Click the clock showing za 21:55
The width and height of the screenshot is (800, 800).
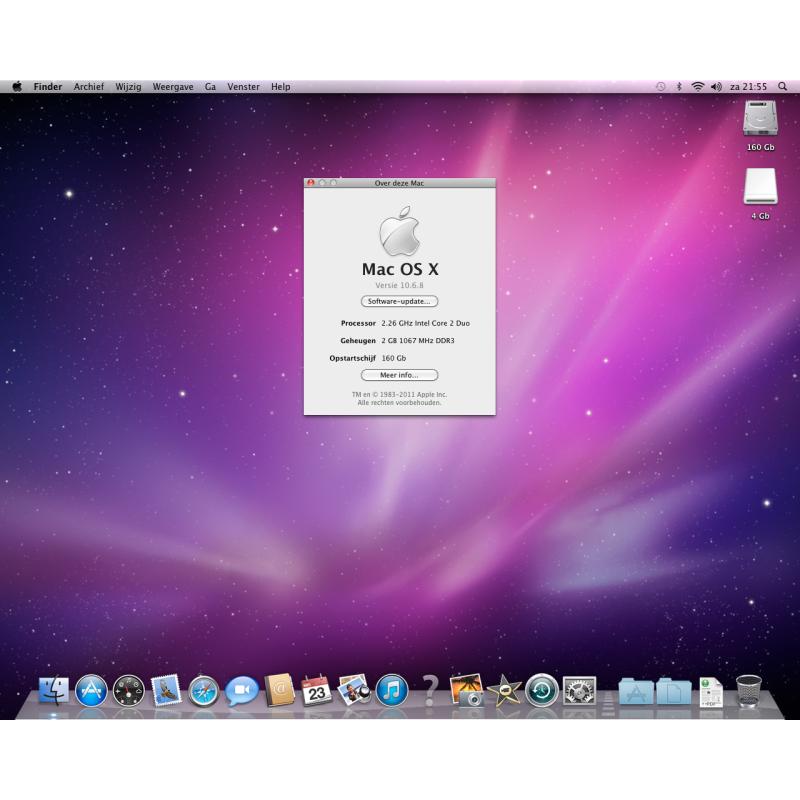click(748, 87)
